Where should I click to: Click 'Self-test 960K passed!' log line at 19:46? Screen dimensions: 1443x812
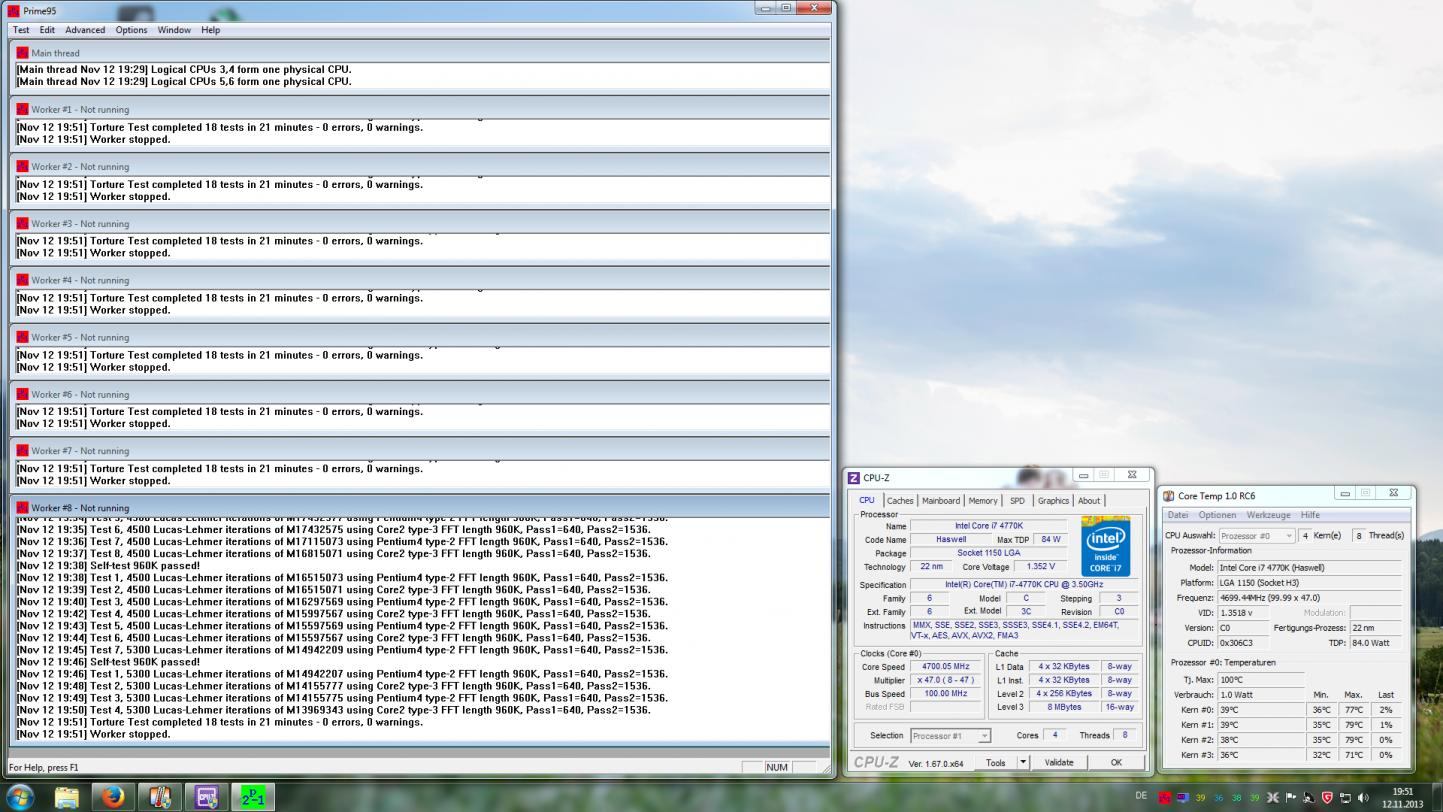(x=108, y=662)
